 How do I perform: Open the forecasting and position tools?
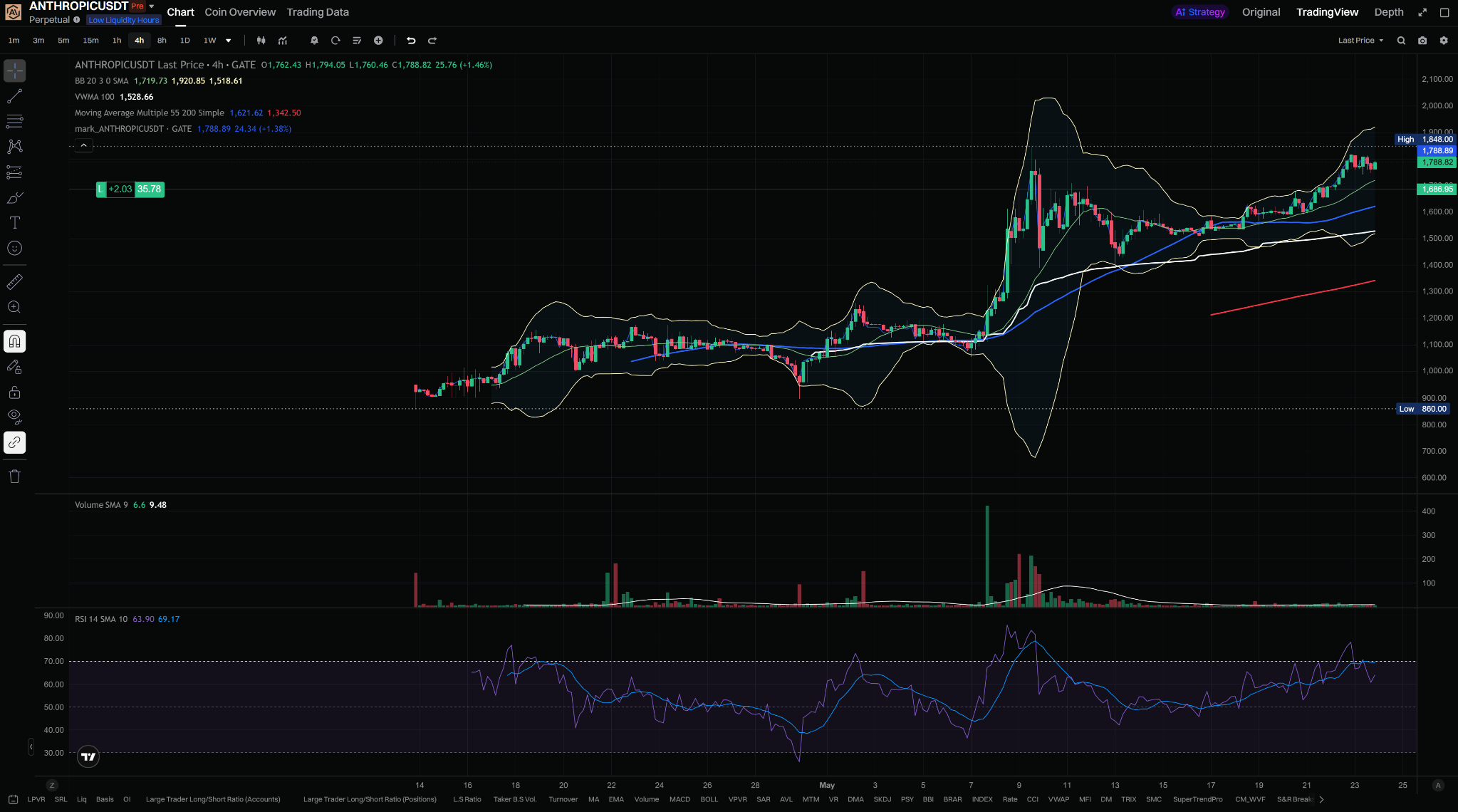click(x=14, y=172)
